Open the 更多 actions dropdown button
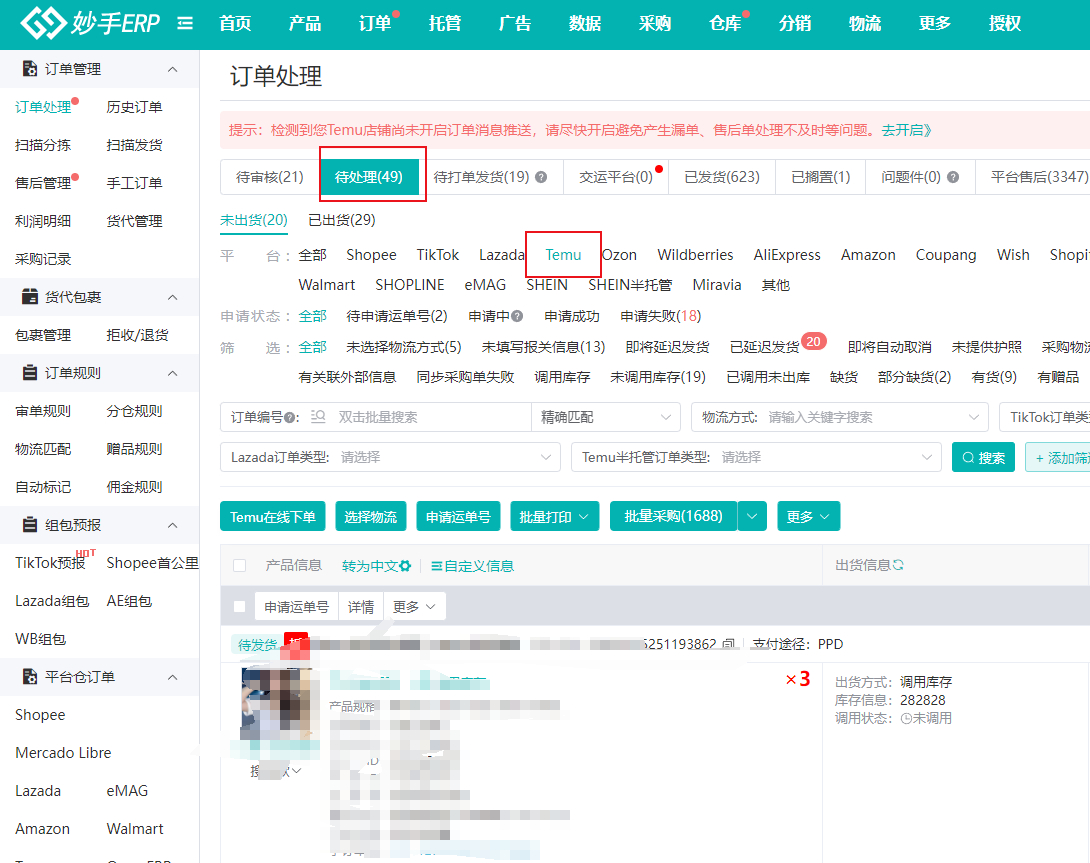Viewport: 1090px width, 863px height. click(808, 516)
